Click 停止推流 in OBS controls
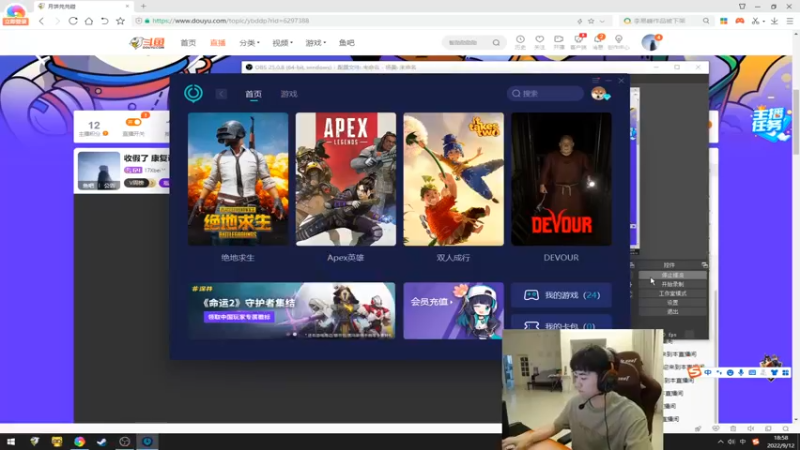Screen dimensions: 800x450 tap(672, 275)
